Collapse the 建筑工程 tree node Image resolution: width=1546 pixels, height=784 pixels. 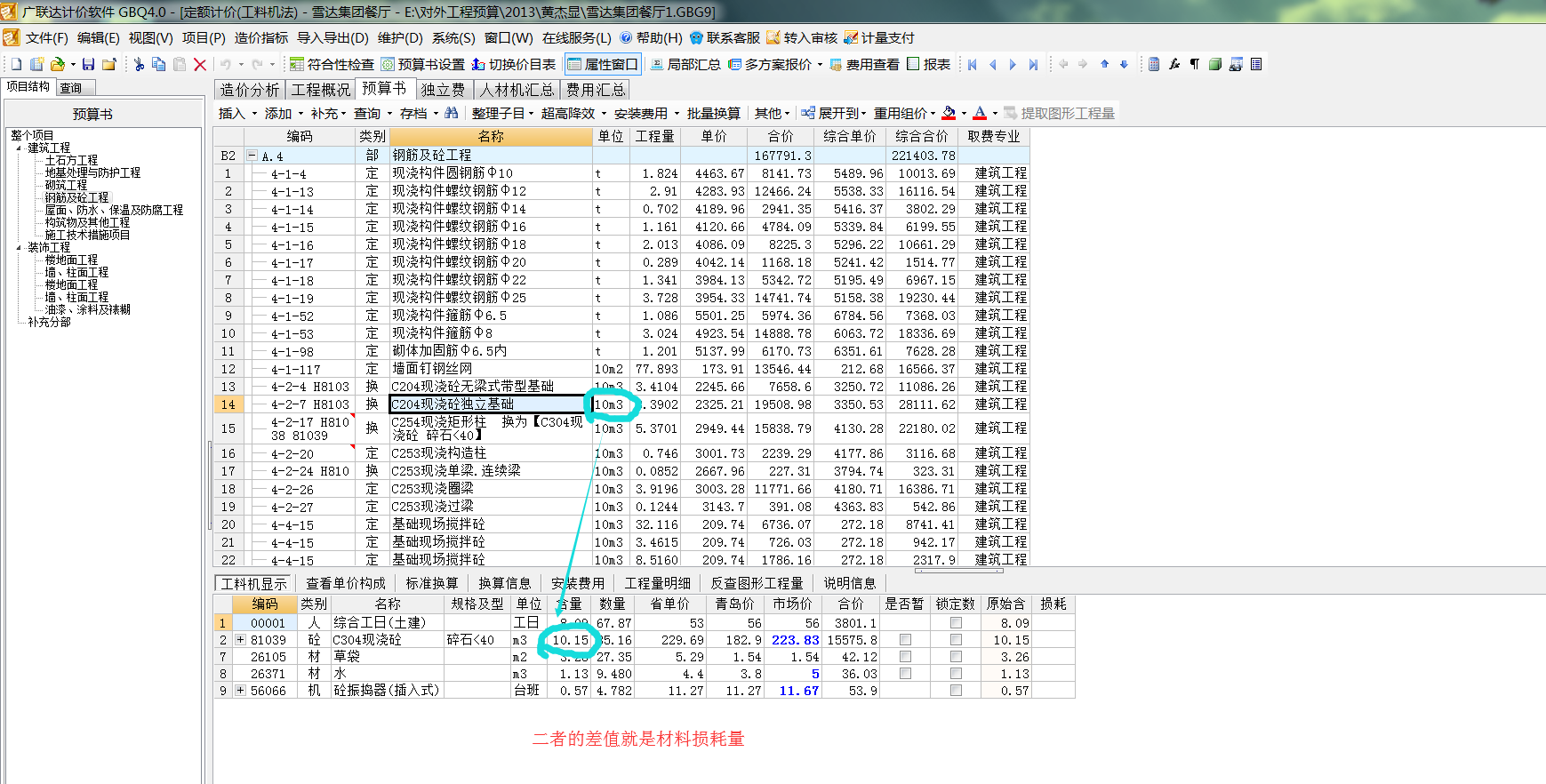click(x=19, y=148)
